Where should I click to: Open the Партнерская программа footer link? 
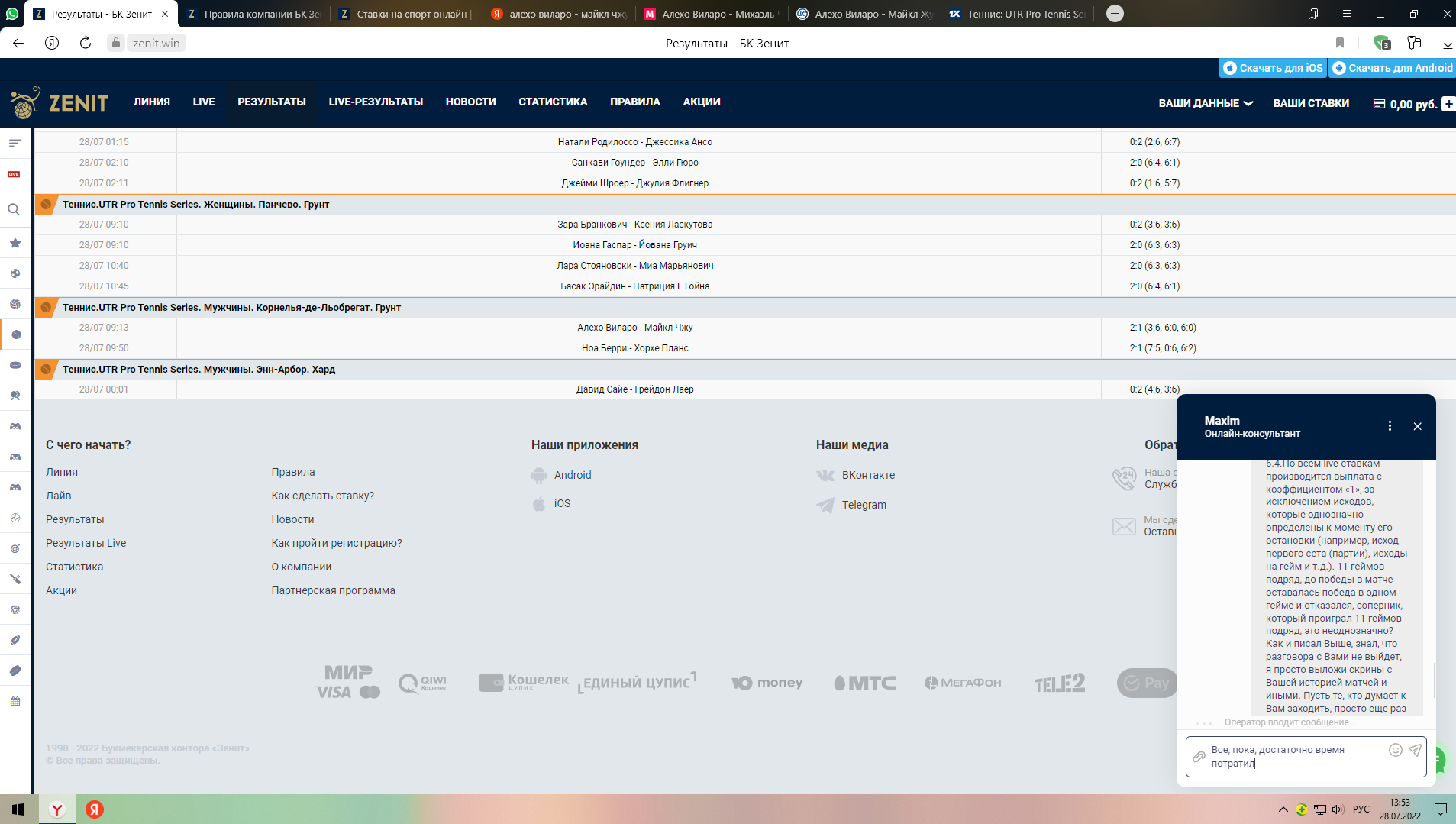click(x=333, y=590)
